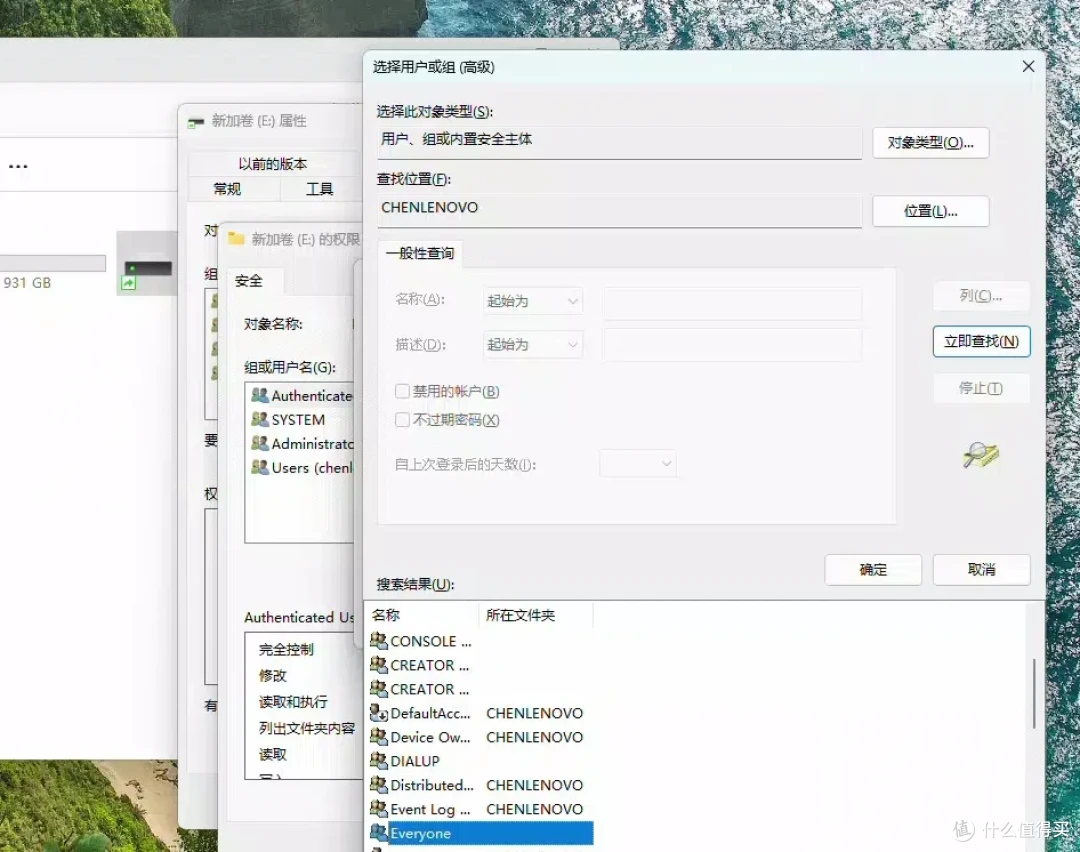Select the Device Ow... result row

[x=481, y=737]
